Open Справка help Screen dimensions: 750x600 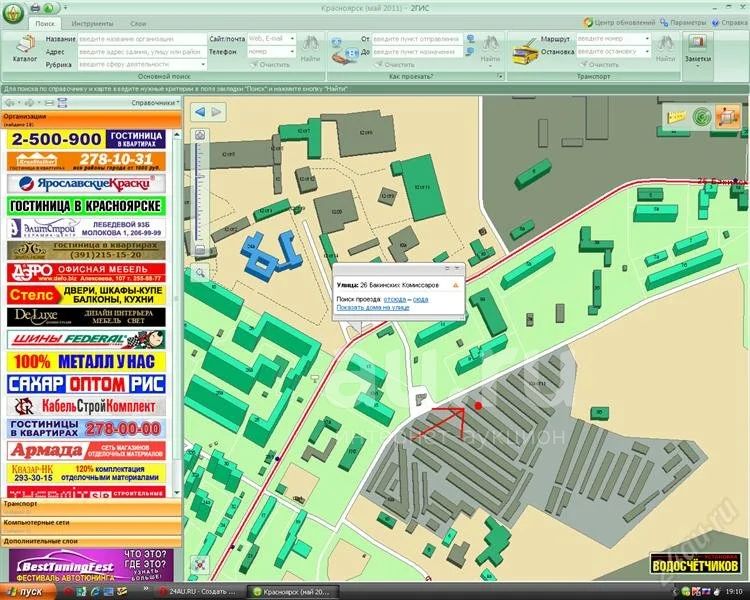click(730, 22)
